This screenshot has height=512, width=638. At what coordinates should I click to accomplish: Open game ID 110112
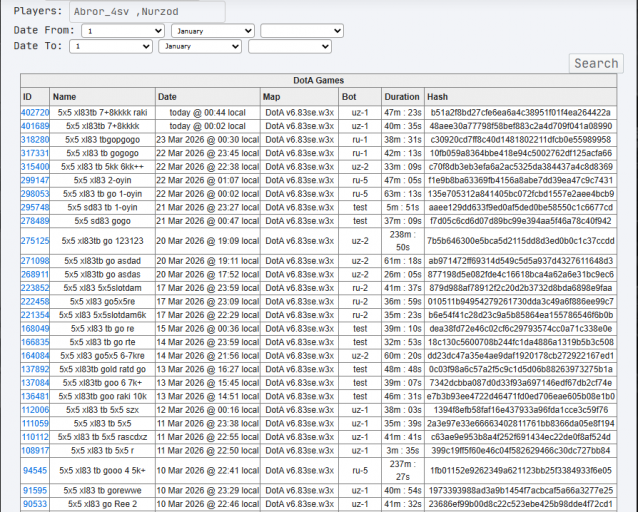[x=35, y=437]
